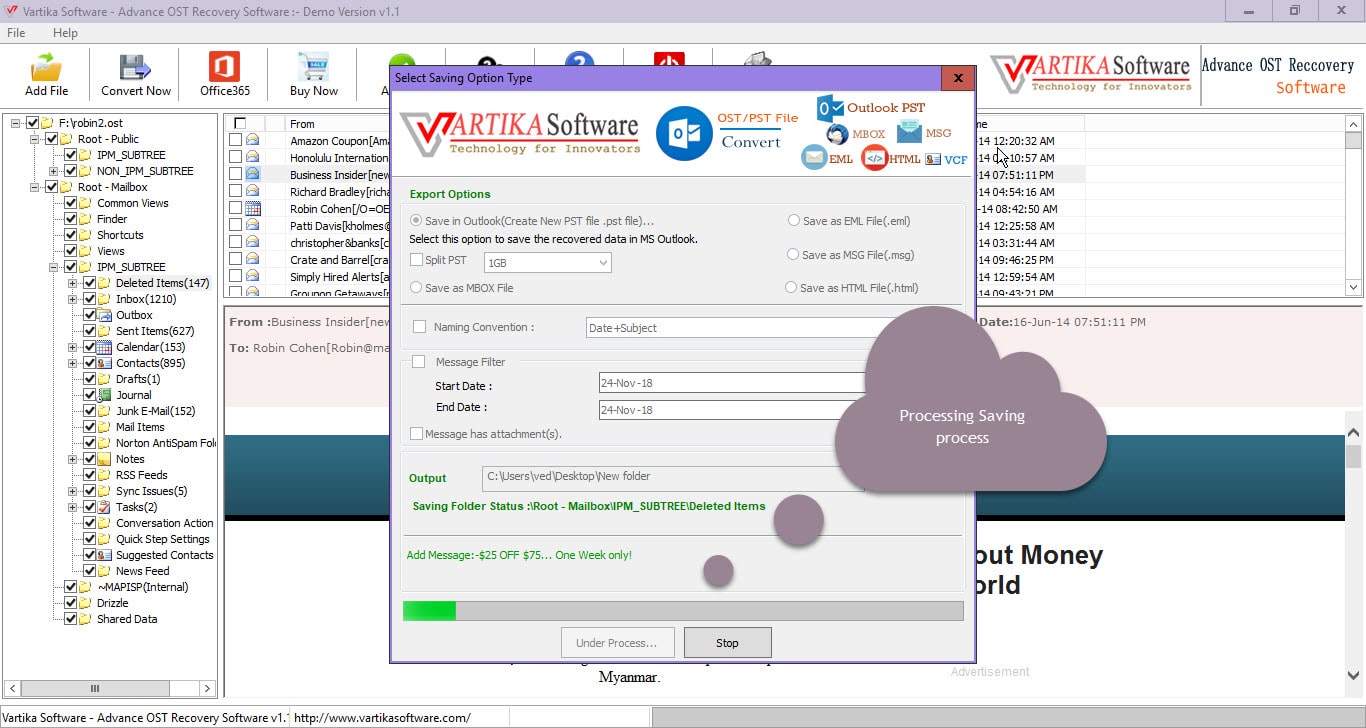The image size is (1366, 728).
Task: Click the Convert Now toolbar icon
Action: point(136,68)
